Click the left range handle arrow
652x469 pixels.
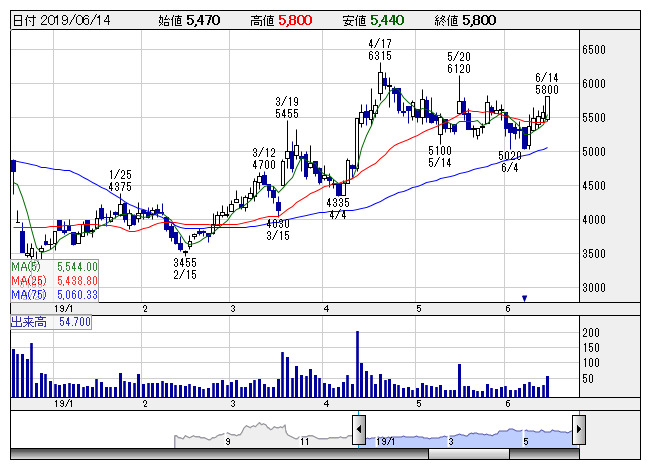(359, 429)
